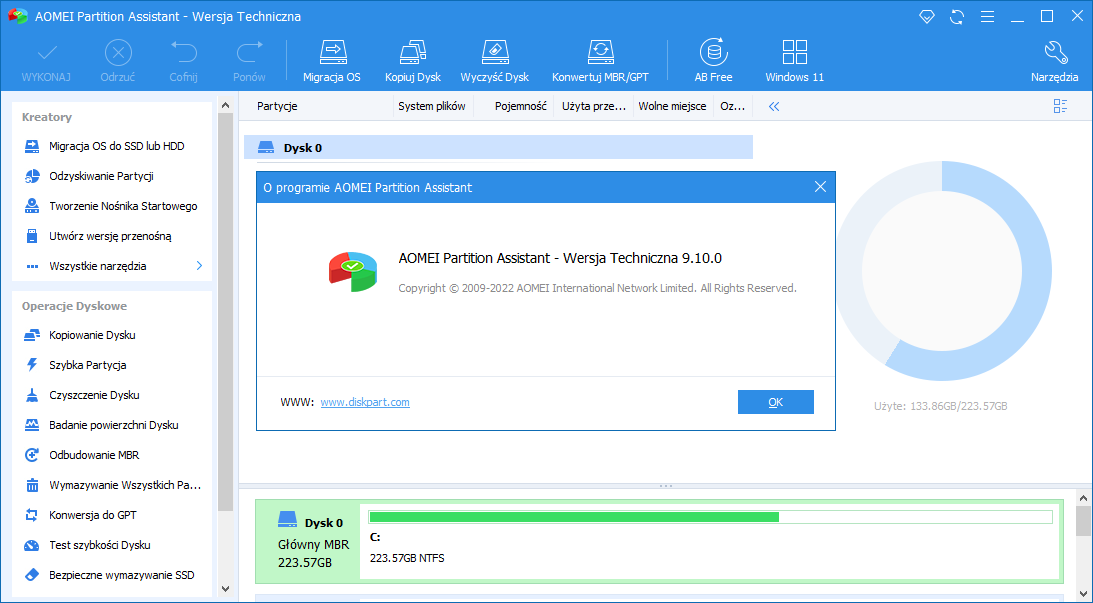Click the AOMEI app icon in title bar
1093x603 pixels.
coord(17,16)
